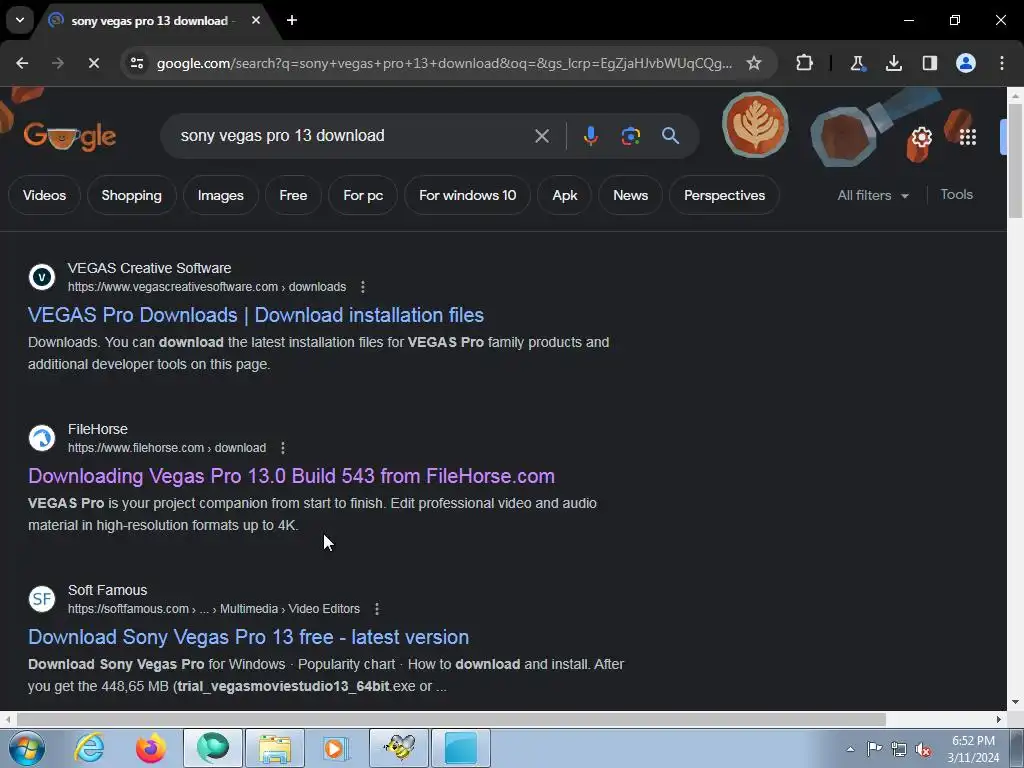This screenshot has width=1024, height=768.
Task: Apply the For windows 10 chip
Action: [468, 195]
